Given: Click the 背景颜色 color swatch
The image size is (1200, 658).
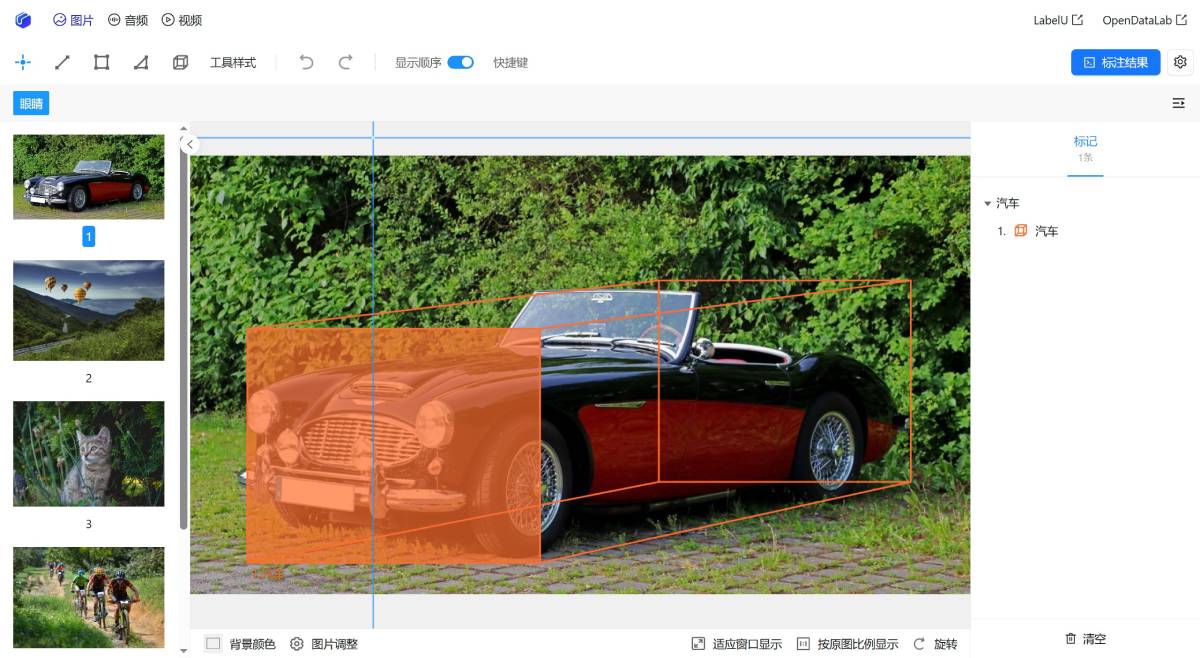Looking at the screenshot, I should point(213,644).
